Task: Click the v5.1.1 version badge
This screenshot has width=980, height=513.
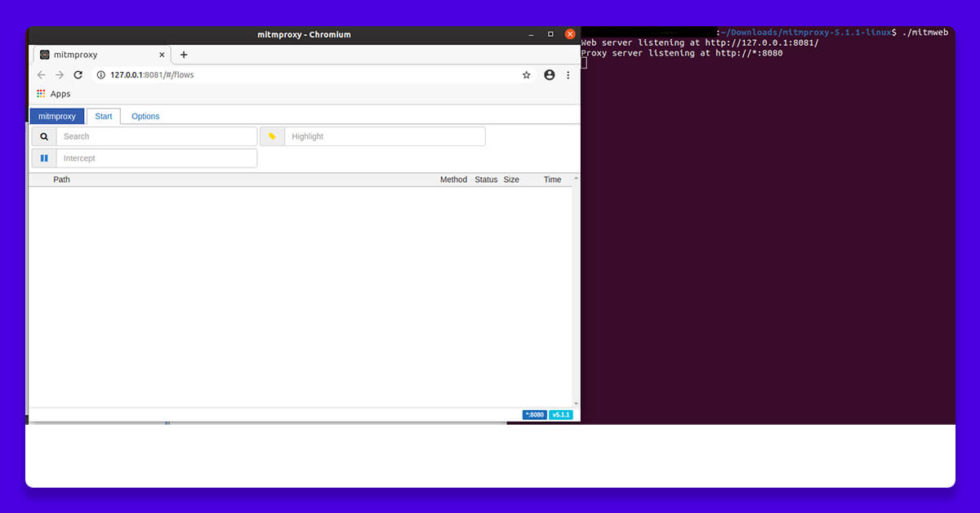Action: point(561,415)
